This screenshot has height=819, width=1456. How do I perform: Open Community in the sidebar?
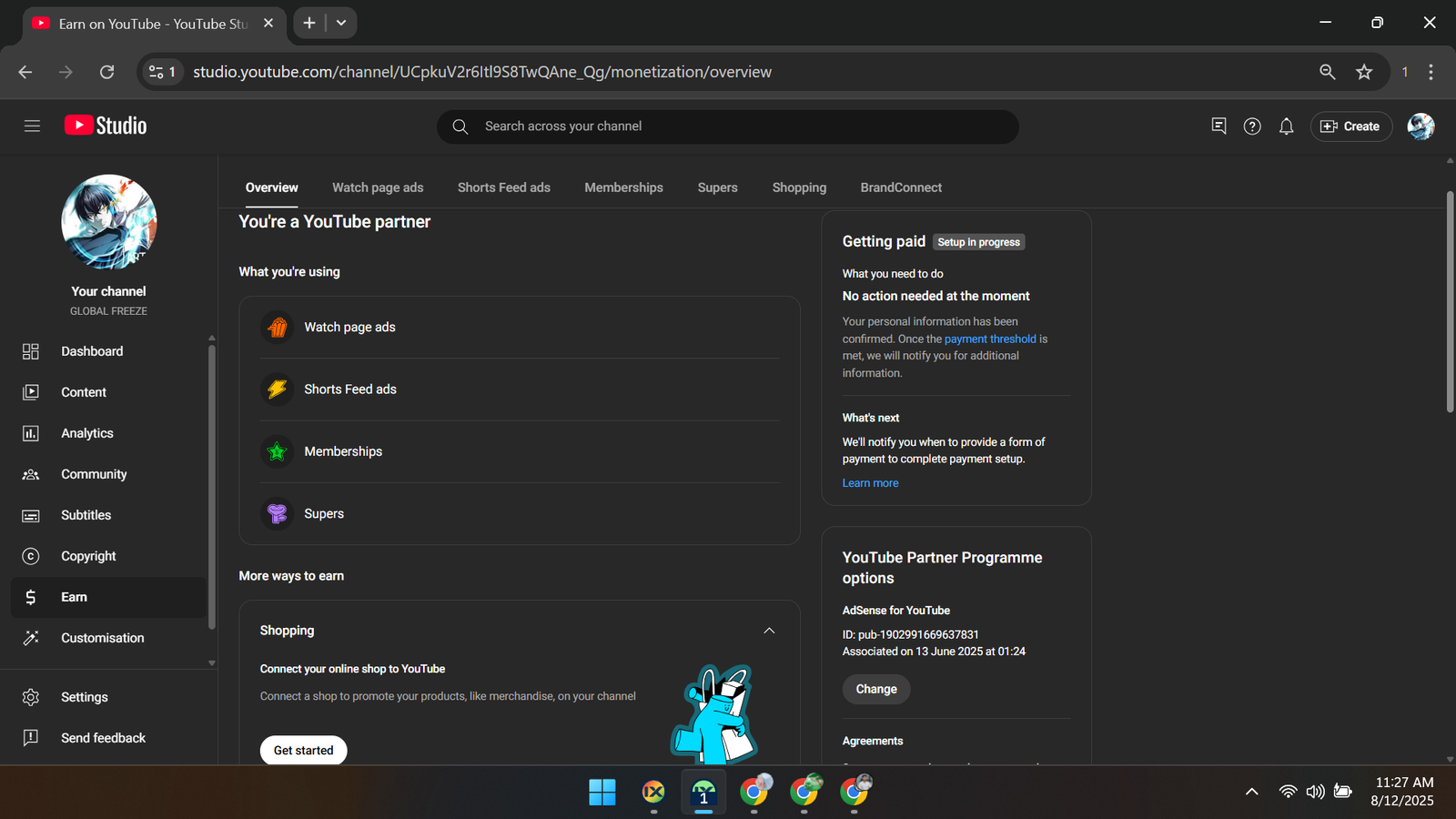pos(109,474)
